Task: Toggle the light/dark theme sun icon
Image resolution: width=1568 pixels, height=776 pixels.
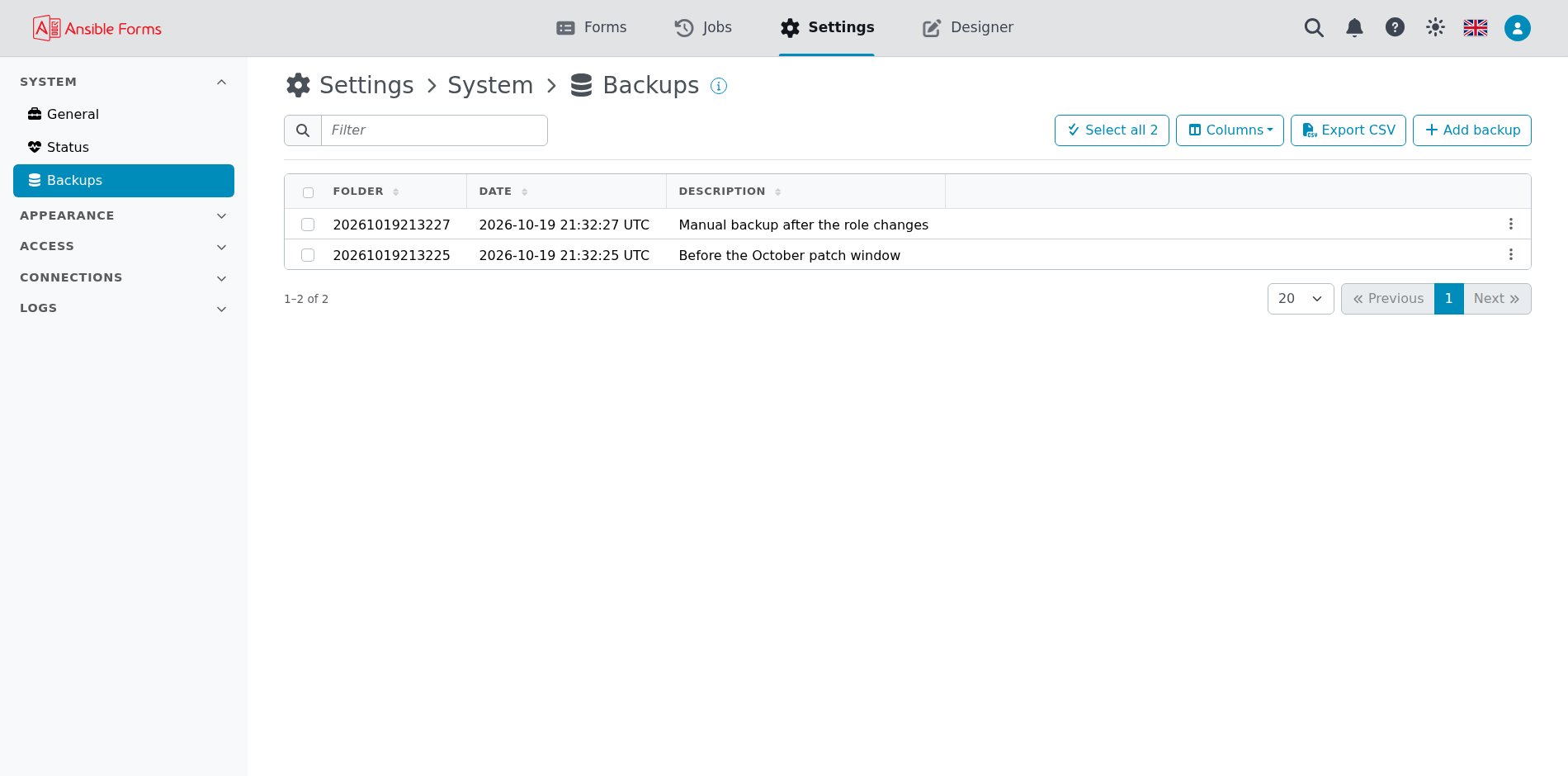Action: coord(1435,27)
